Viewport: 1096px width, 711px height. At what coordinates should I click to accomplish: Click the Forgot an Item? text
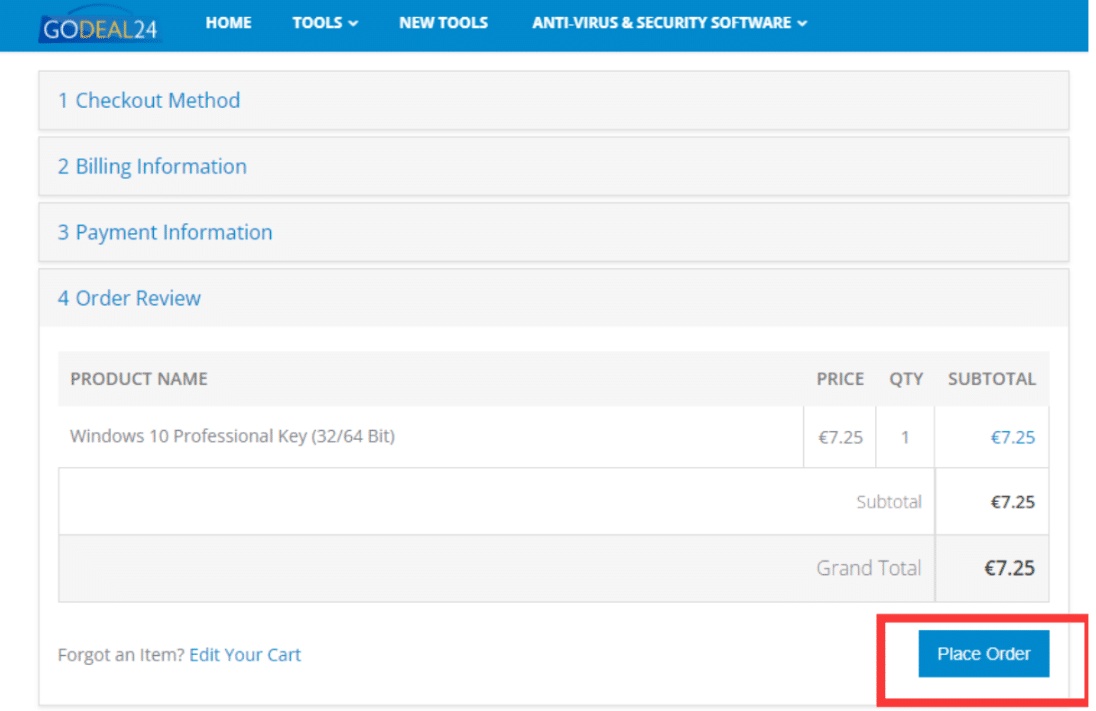[x=121, y=655]
